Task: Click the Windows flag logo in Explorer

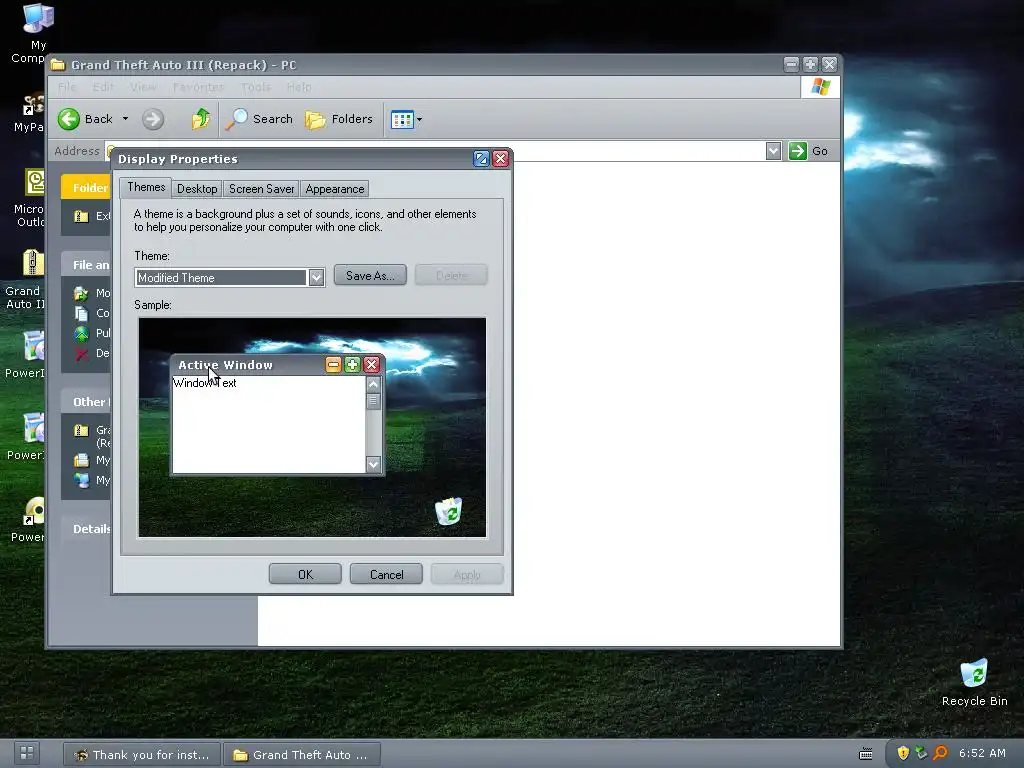Action: [x=820, y=87]
